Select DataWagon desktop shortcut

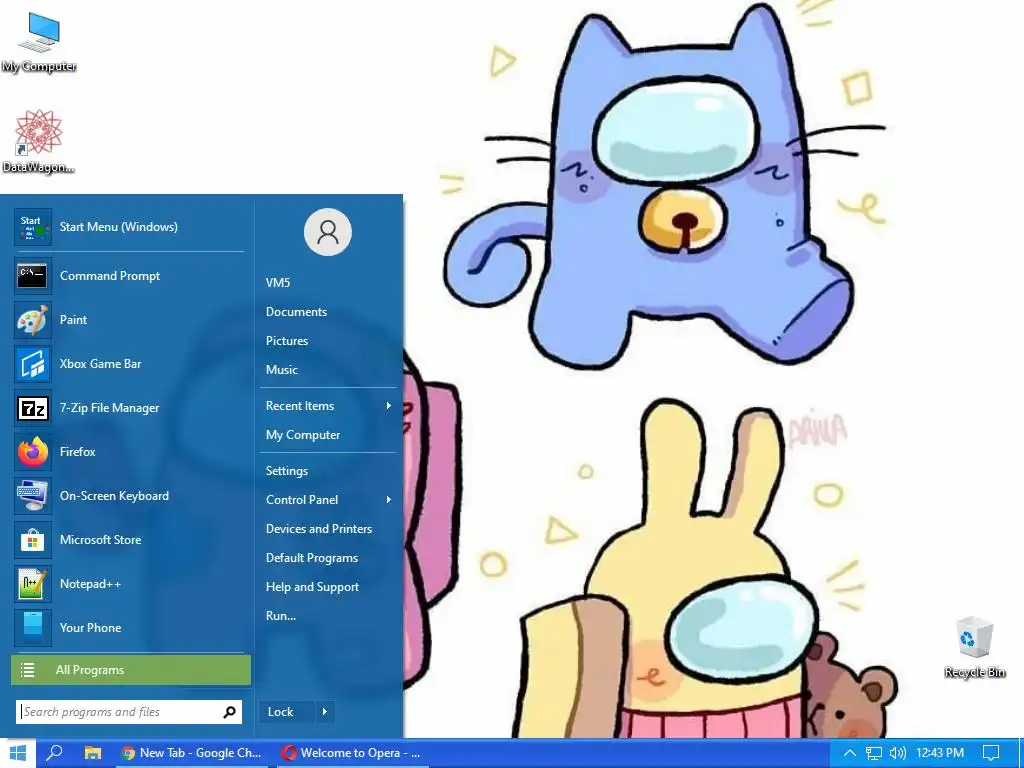point(39,142)
